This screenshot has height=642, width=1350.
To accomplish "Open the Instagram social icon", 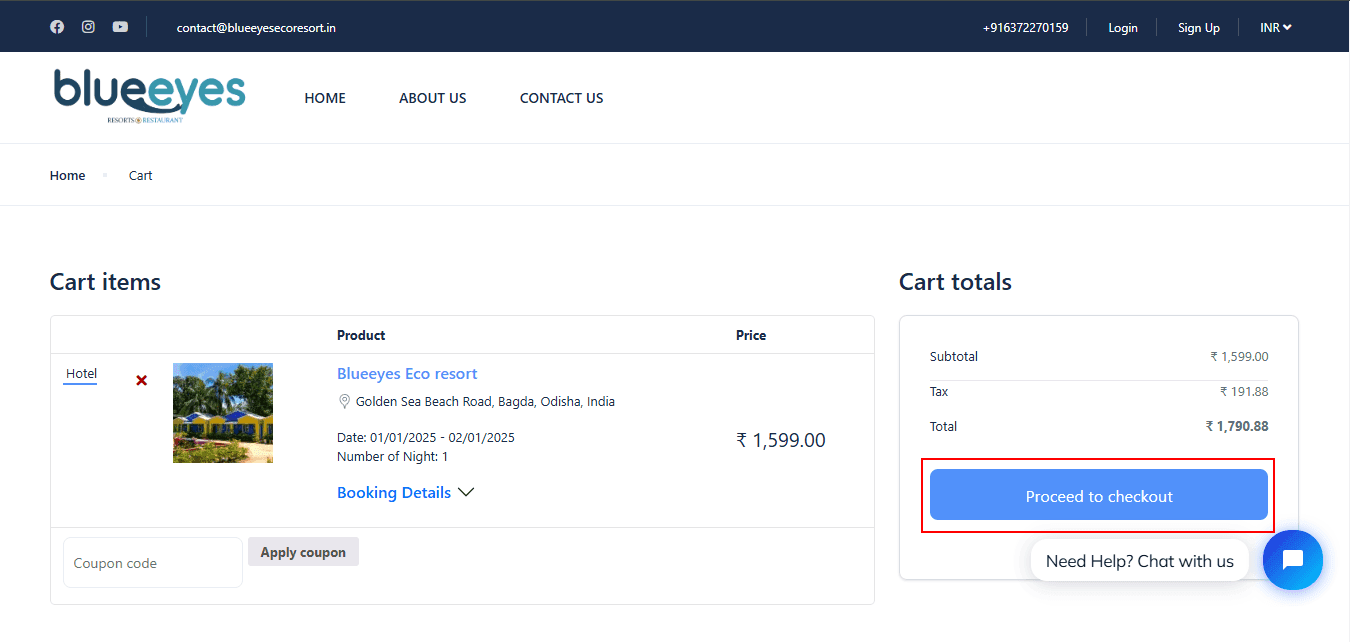I will pos(88,27).
